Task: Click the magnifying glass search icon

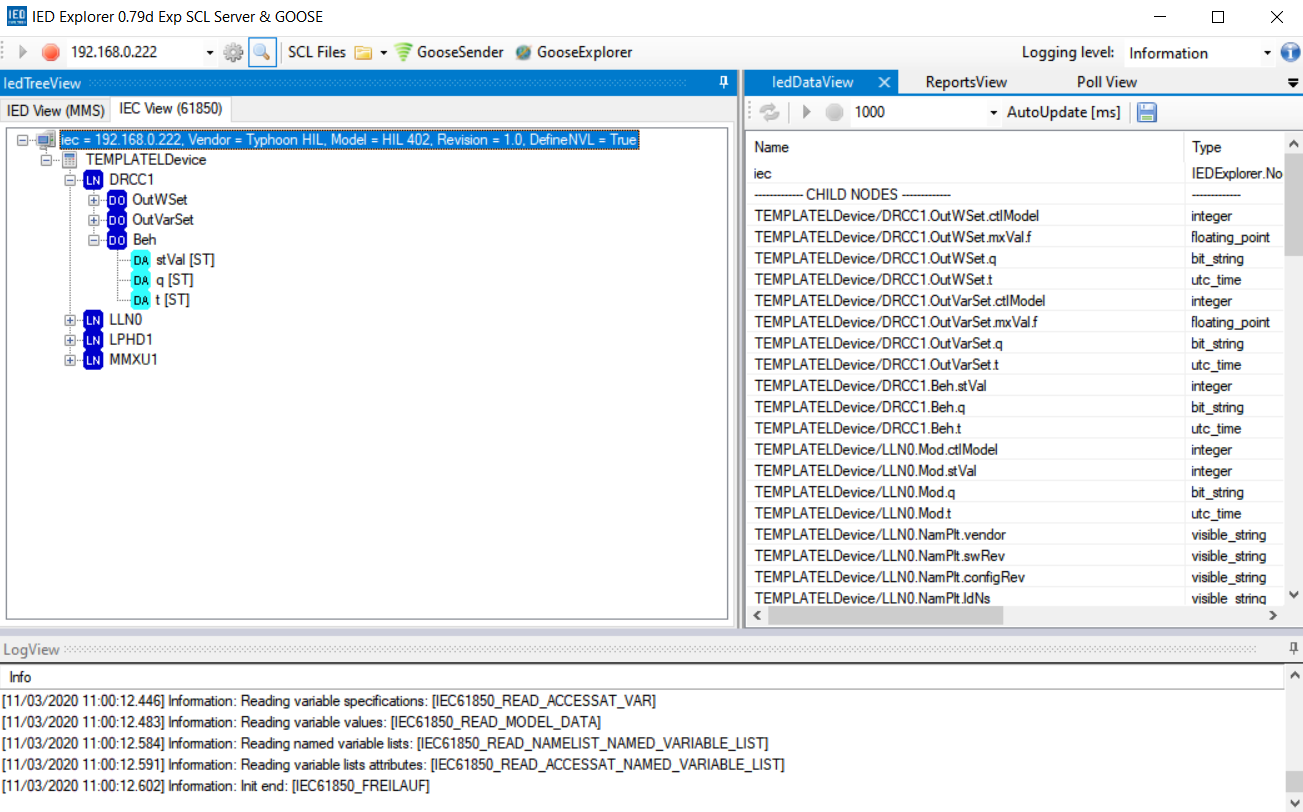Action: (262, 53)
